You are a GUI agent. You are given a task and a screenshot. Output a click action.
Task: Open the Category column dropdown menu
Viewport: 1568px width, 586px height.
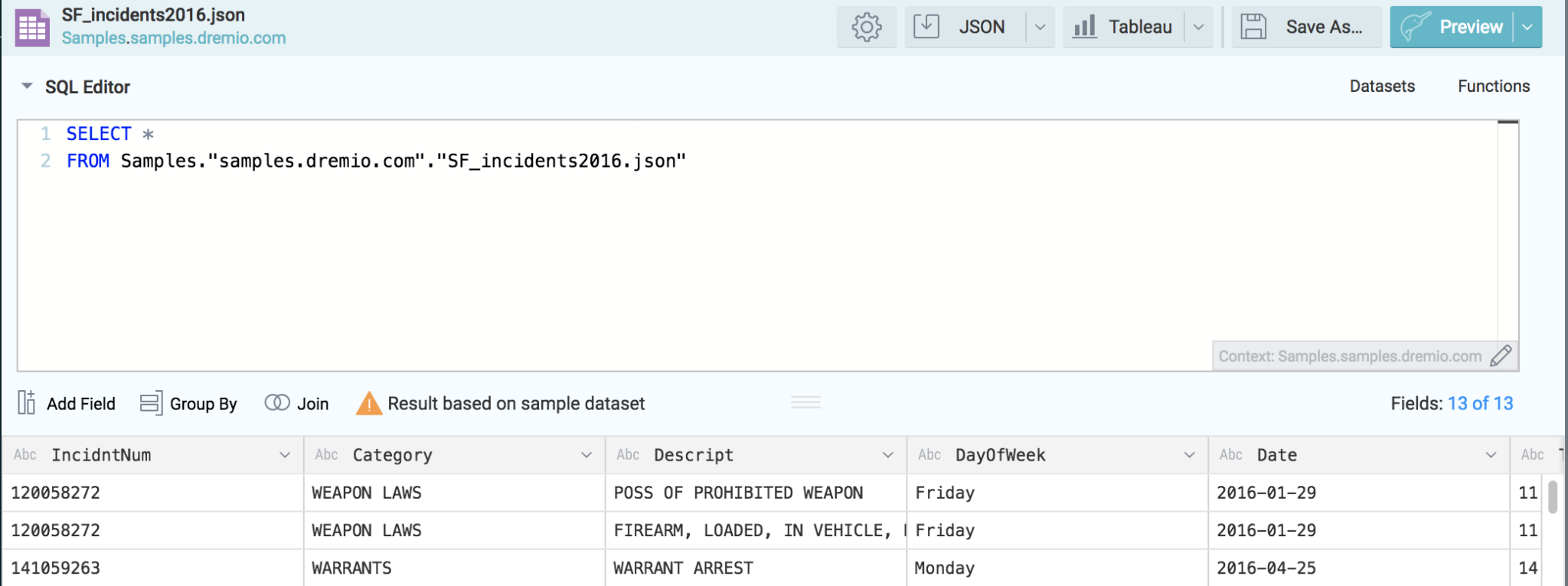pos(586,455)
